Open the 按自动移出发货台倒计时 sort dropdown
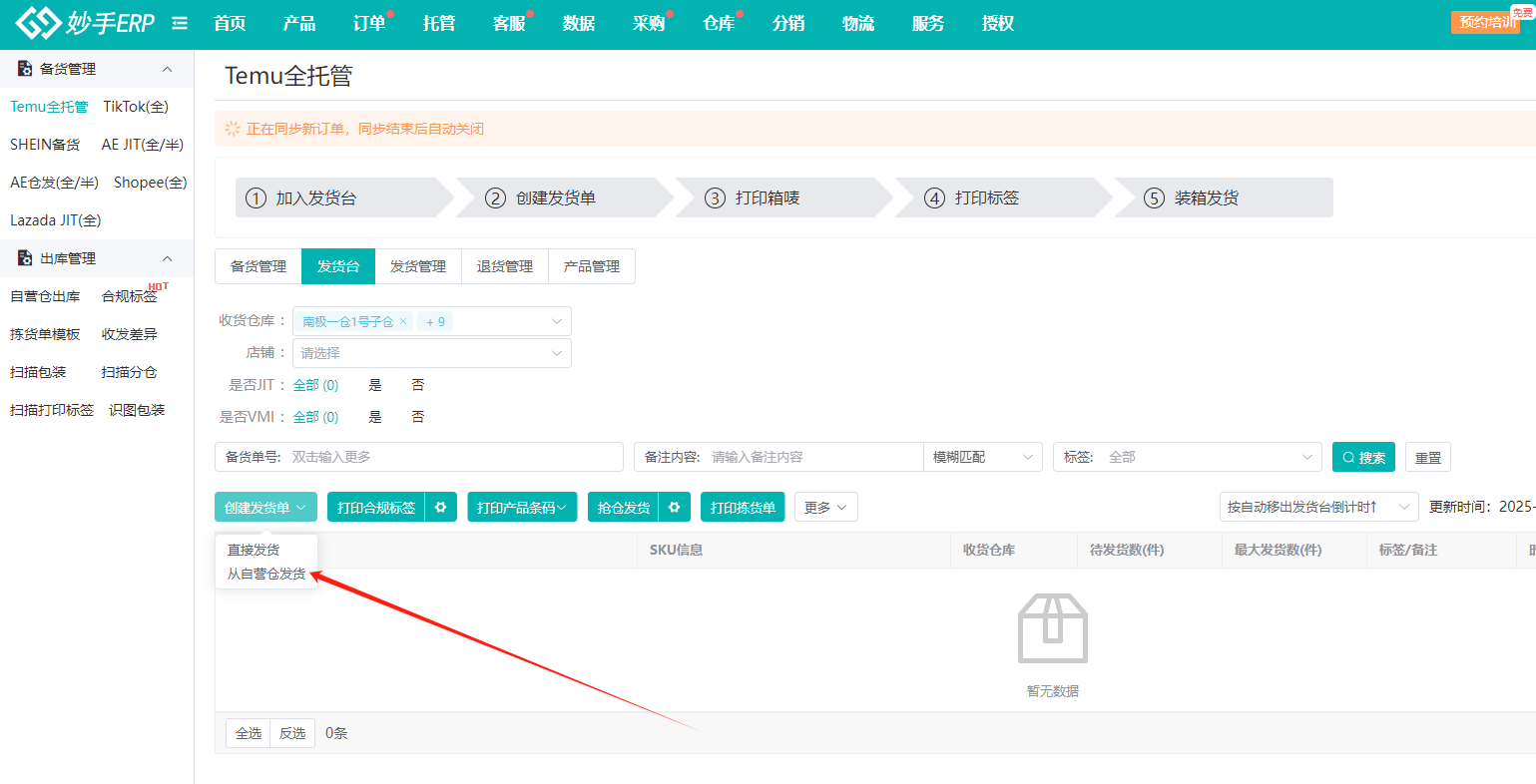 (x=1318, y=507)
